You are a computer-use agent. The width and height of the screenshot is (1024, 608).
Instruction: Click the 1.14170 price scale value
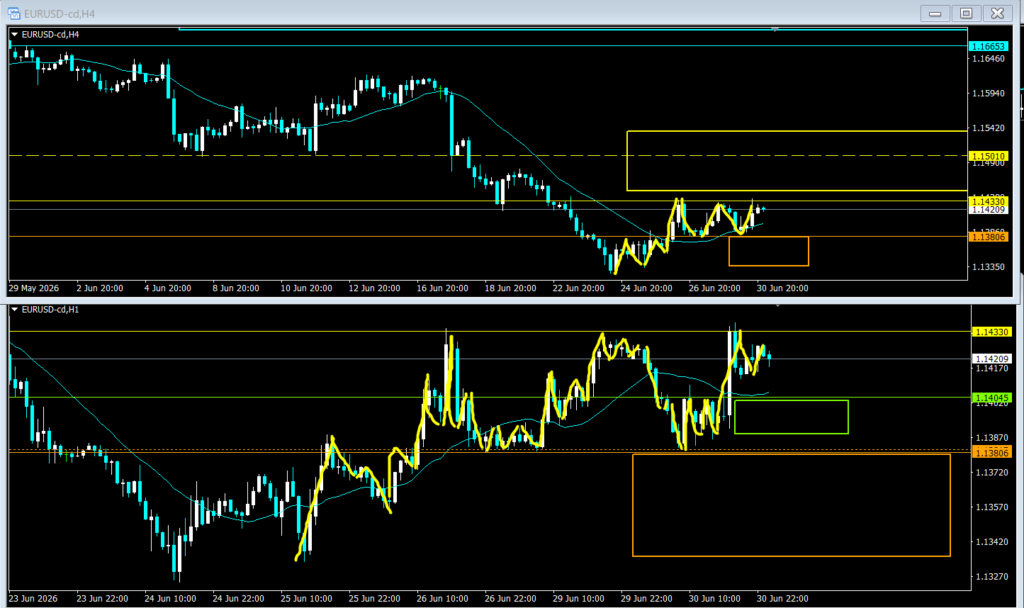(x=992, y=369)
